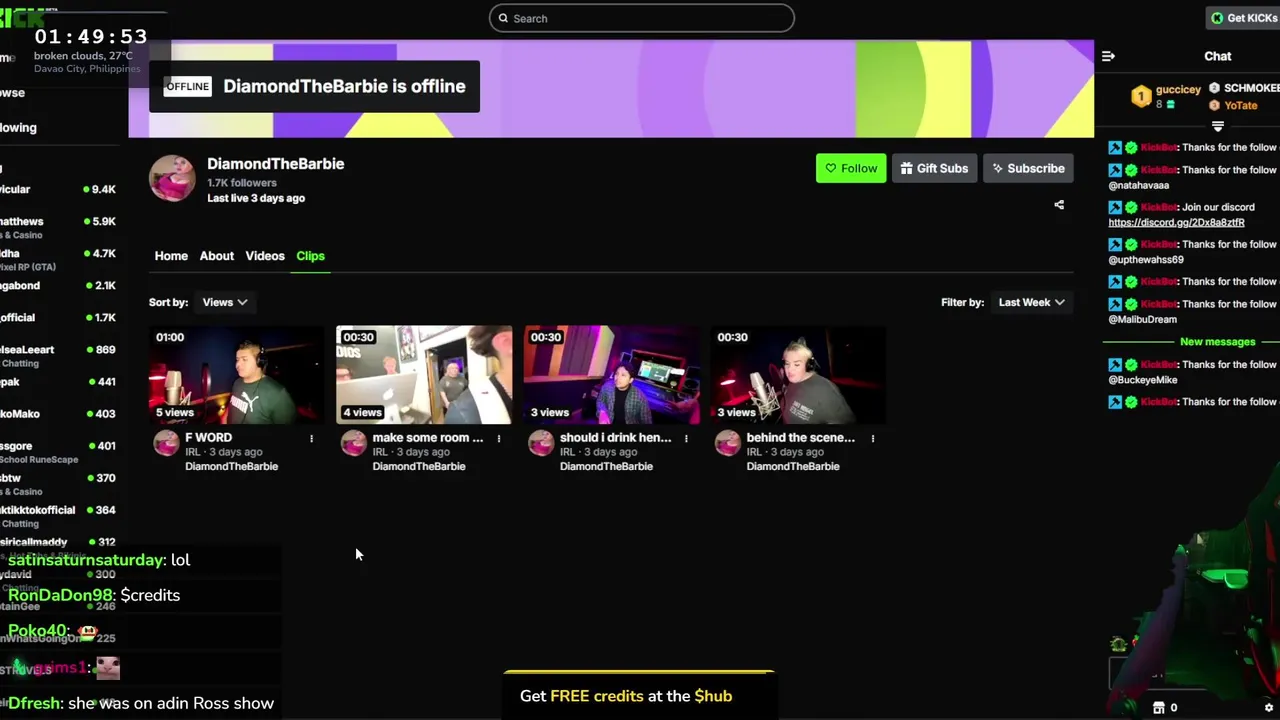Open the sidebar channel with 9.4K viewers
Screen dimensions: 1280x720
tap(60, 189)
